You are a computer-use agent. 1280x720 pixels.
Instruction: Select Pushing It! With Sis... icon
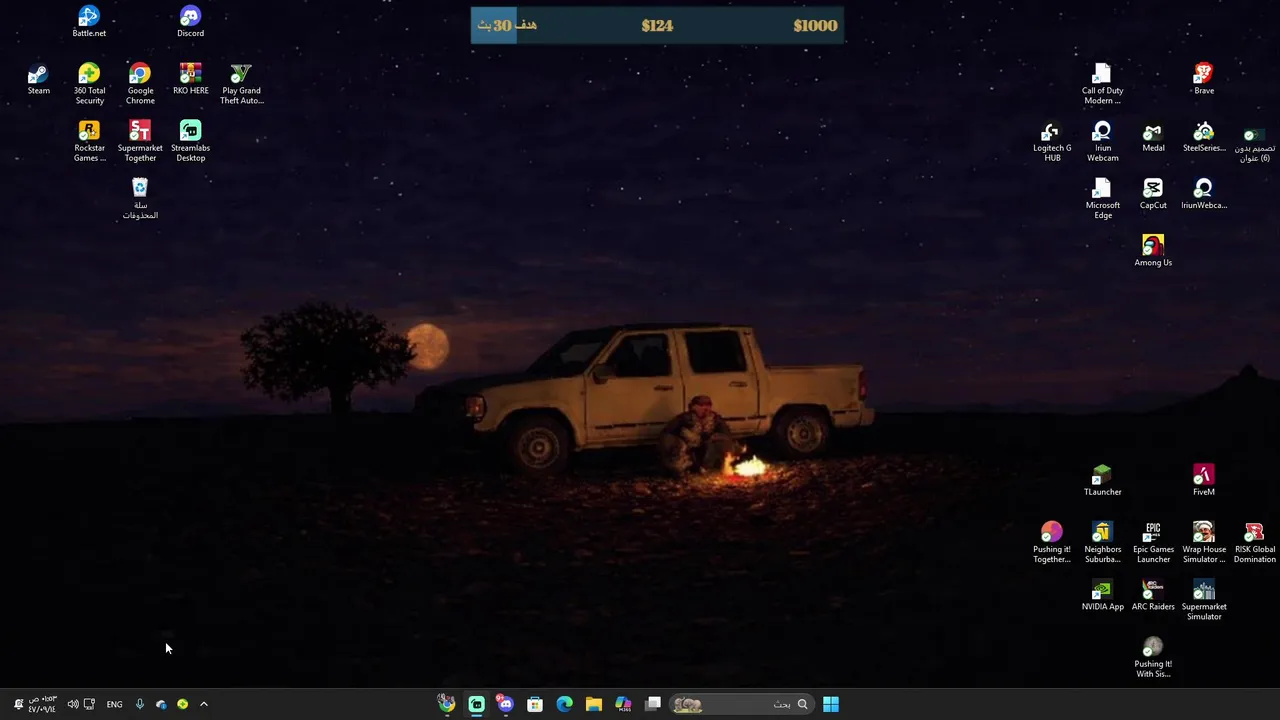[x=1153, y=657]
